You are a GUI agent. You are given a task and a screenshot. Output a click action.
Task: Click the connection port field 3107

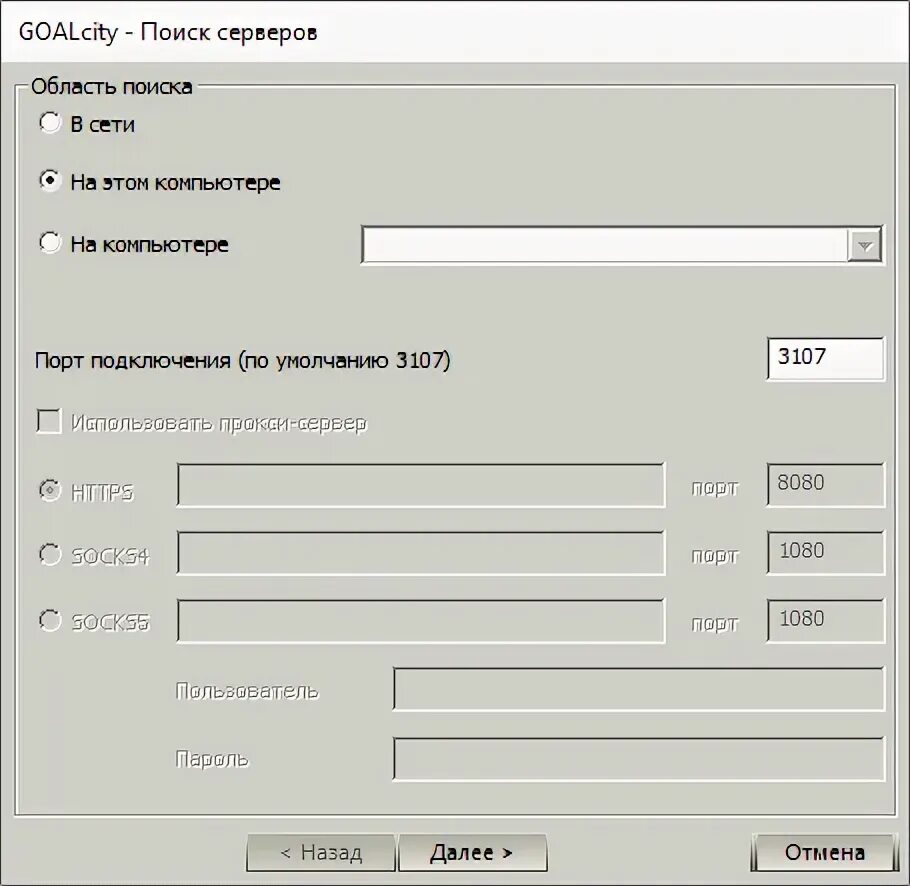pos(825,358)
